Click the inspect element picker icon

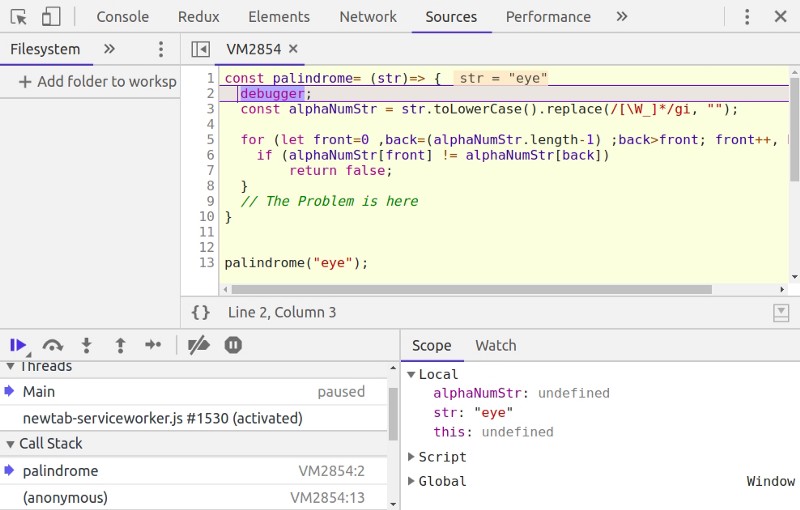[18, 17]
